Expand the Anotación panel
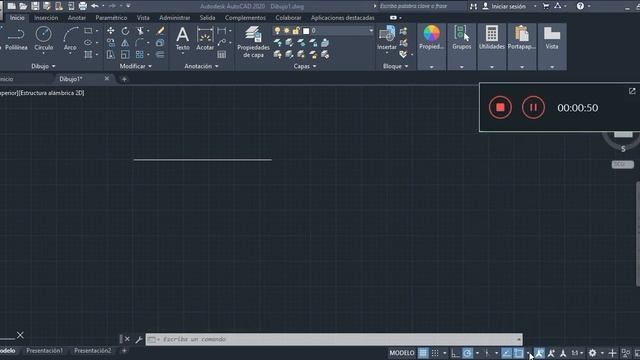The height and width of the screenshot is (360, 640). coord(201,66)
